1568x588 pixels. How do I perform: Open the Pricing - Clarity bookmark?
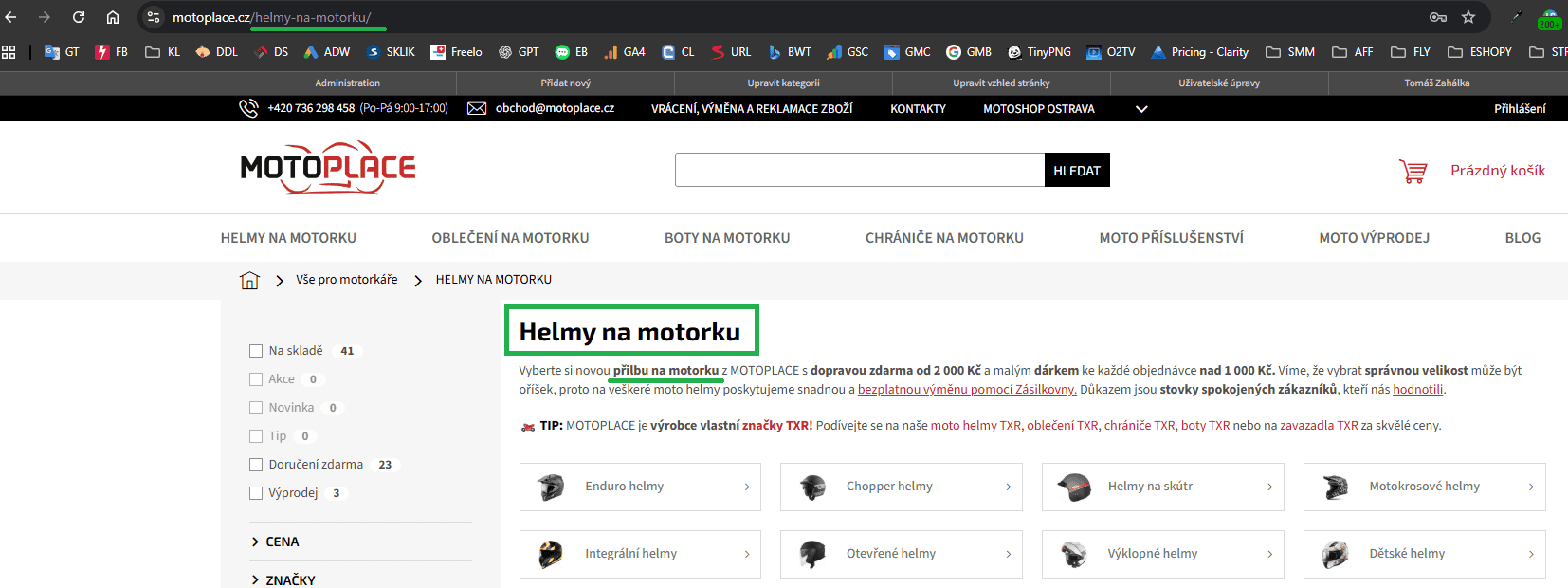[x=1200, y=52]
